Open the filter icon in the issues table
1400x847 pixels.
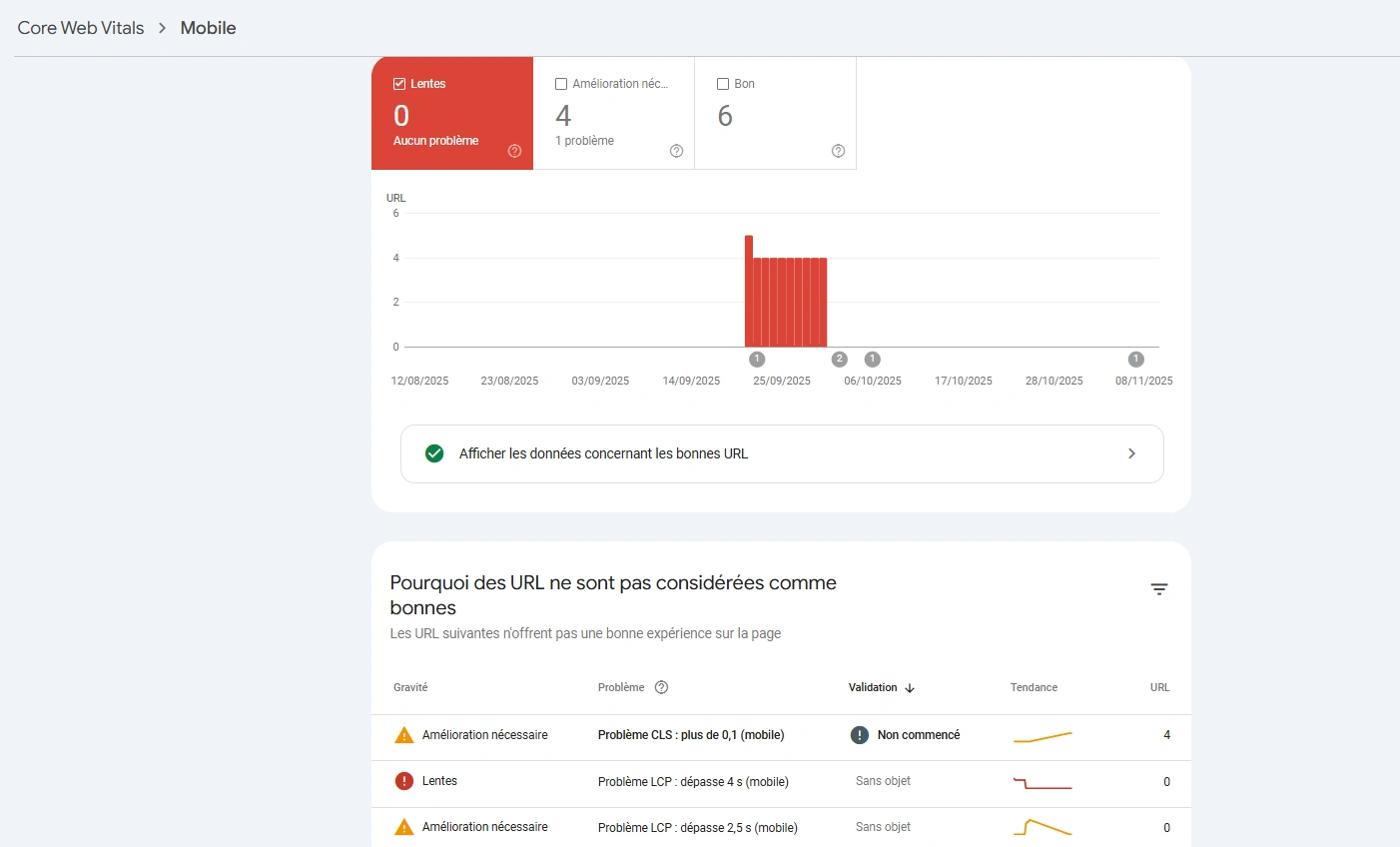click(1158, 589)
